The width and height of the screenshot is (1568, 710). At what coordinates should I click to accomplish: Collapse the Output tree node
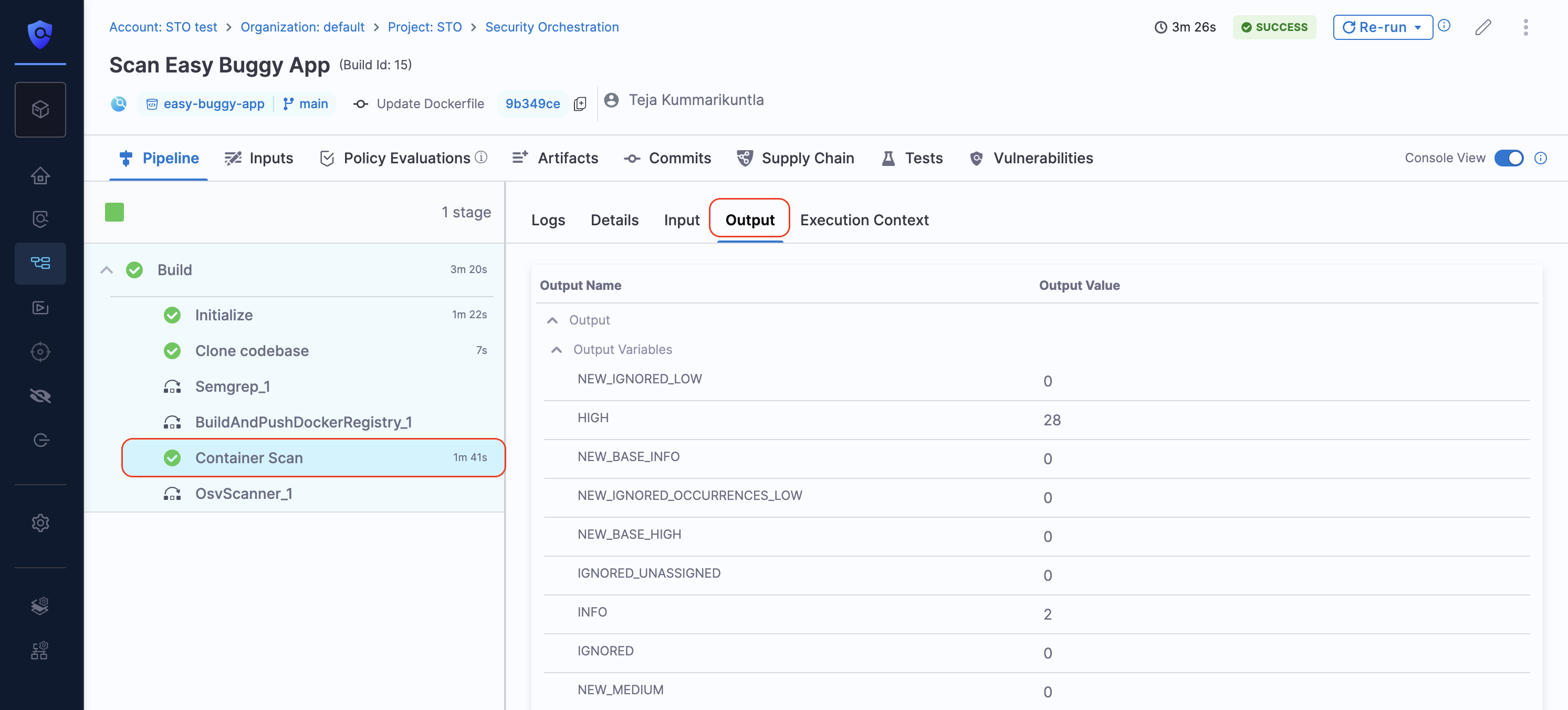(552, 320)
